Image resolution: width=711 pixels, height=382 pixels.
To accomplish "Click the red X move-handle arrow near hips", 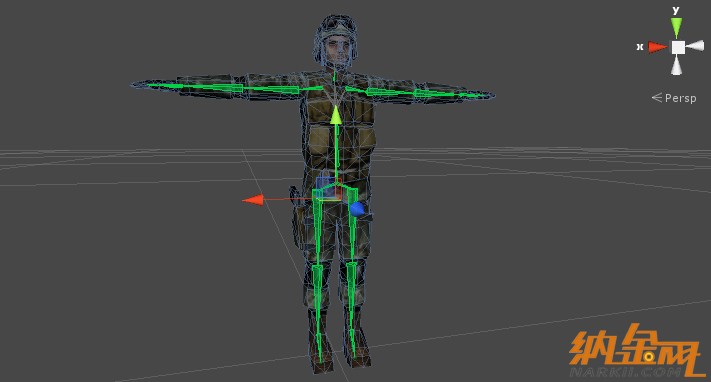I will tap(253, 200).
